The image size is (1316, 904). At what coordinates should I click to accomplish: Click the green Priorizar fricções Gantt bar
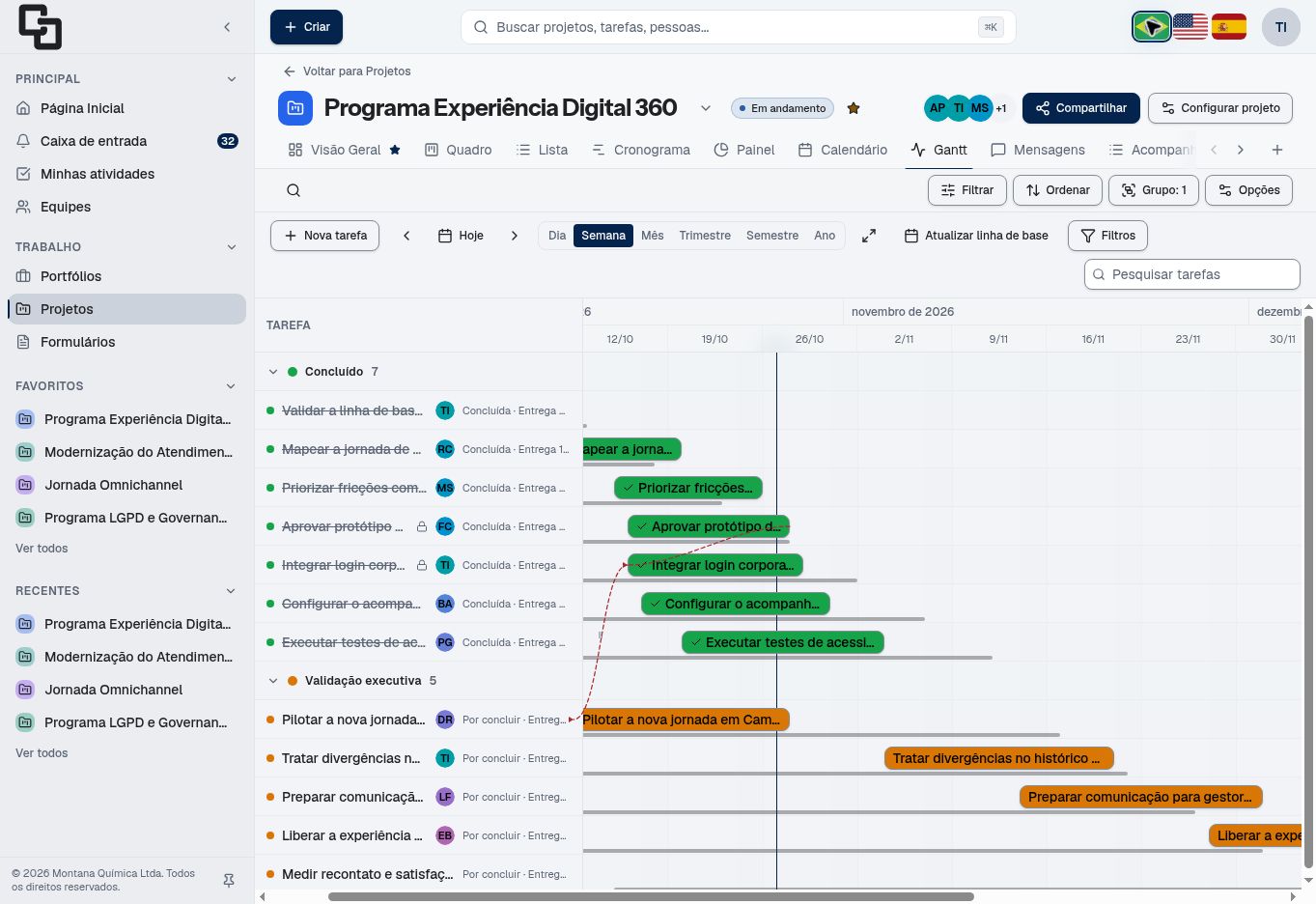tap(688, 488)
